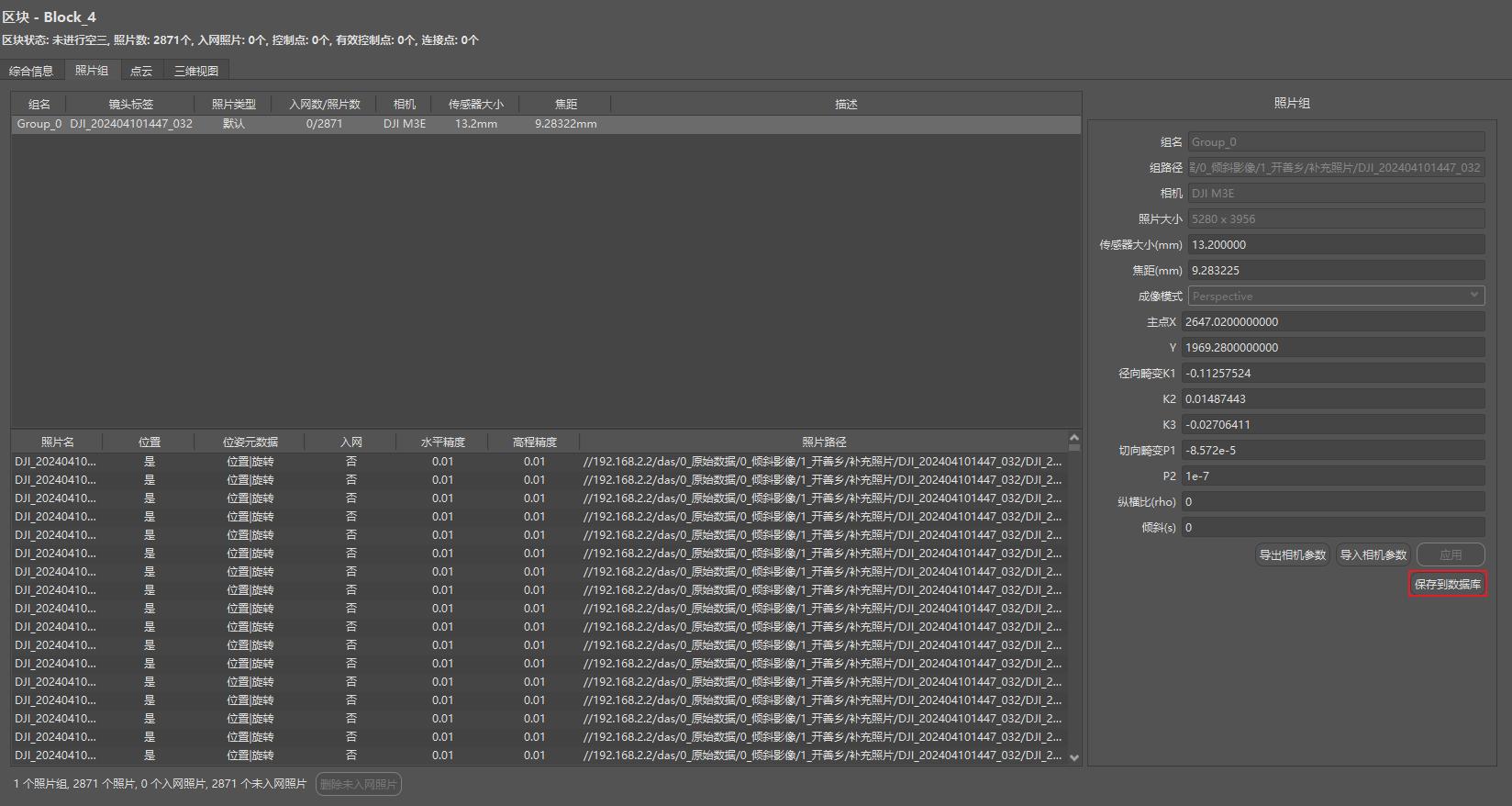Click the principal point Y field 1969.28

(x=1332, y=347)
